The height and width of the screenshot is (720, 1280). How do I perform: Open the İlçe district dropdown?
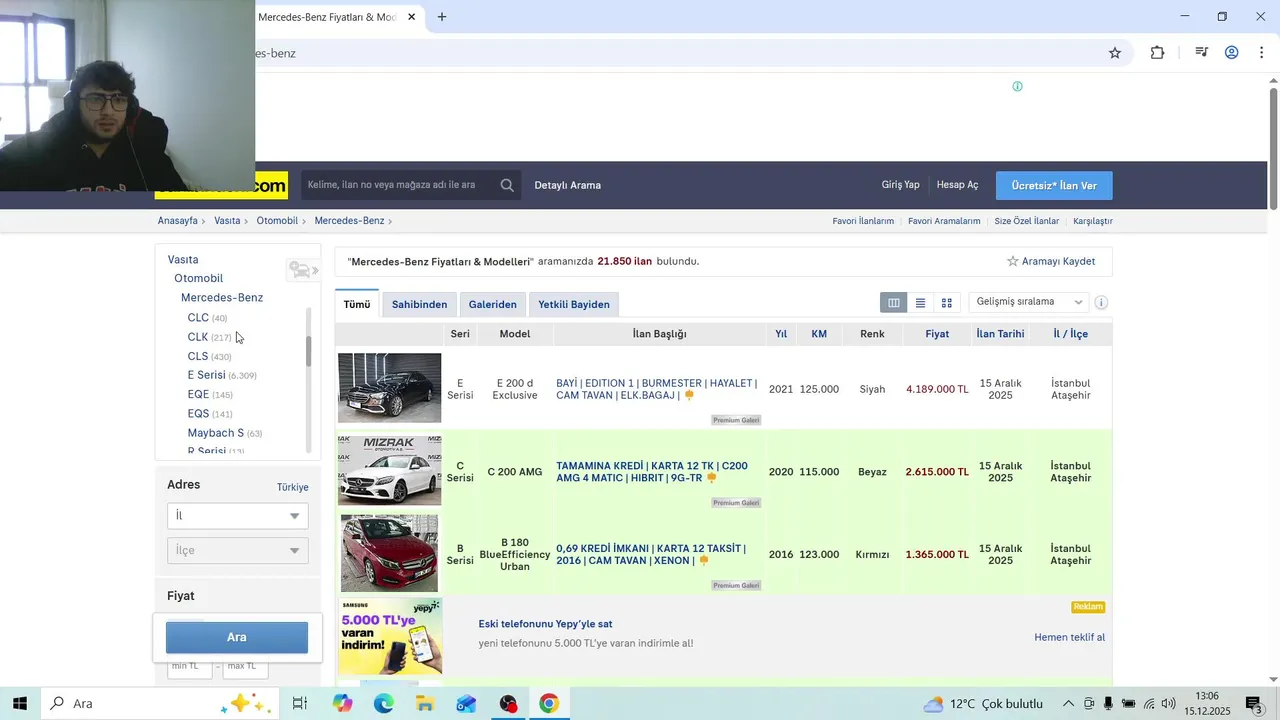(x=238, y=551)
